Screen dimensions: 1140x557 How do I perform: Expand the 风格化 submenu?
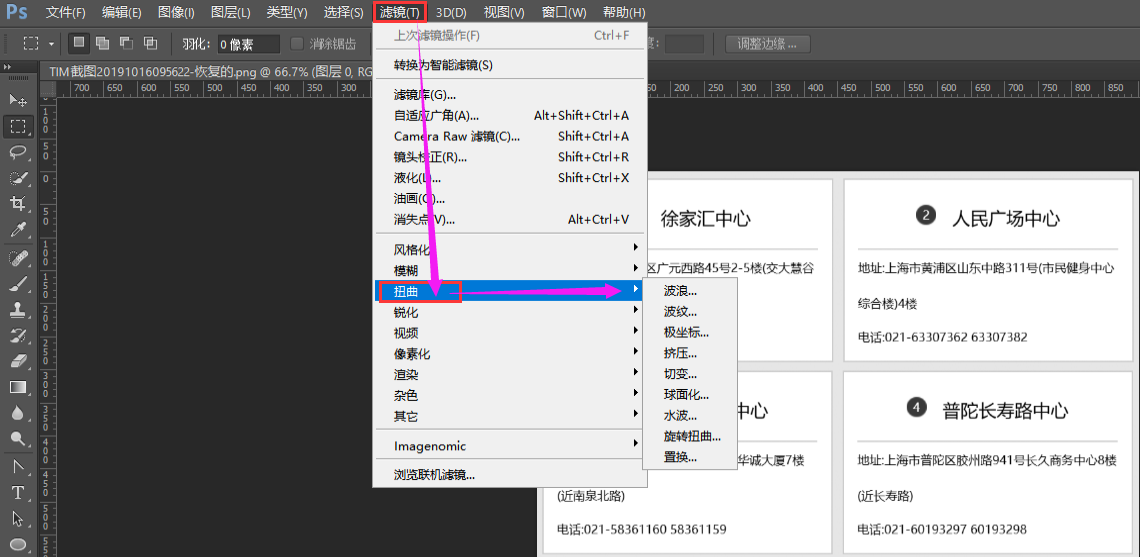(x=510, y=250)
